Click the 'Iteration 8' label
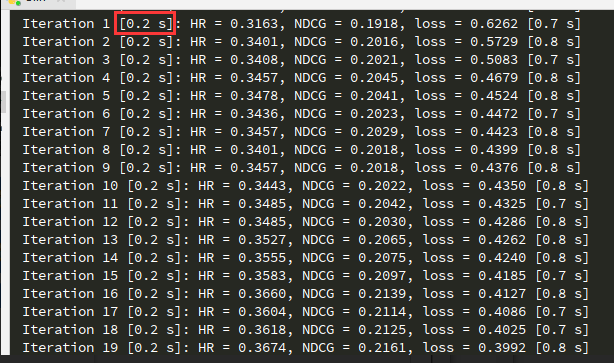Image resolution: width=614 pixels, height=363 pixels. click(66, 150)
